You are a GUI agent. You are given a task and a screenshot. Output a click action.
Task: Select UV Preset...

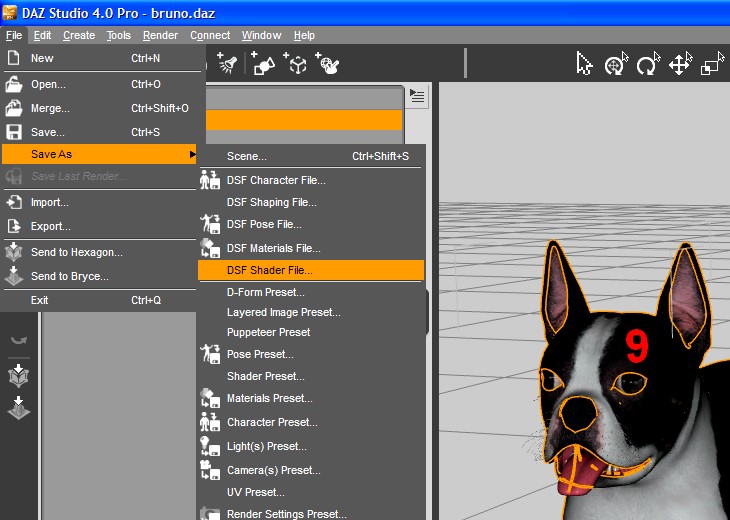311,492
